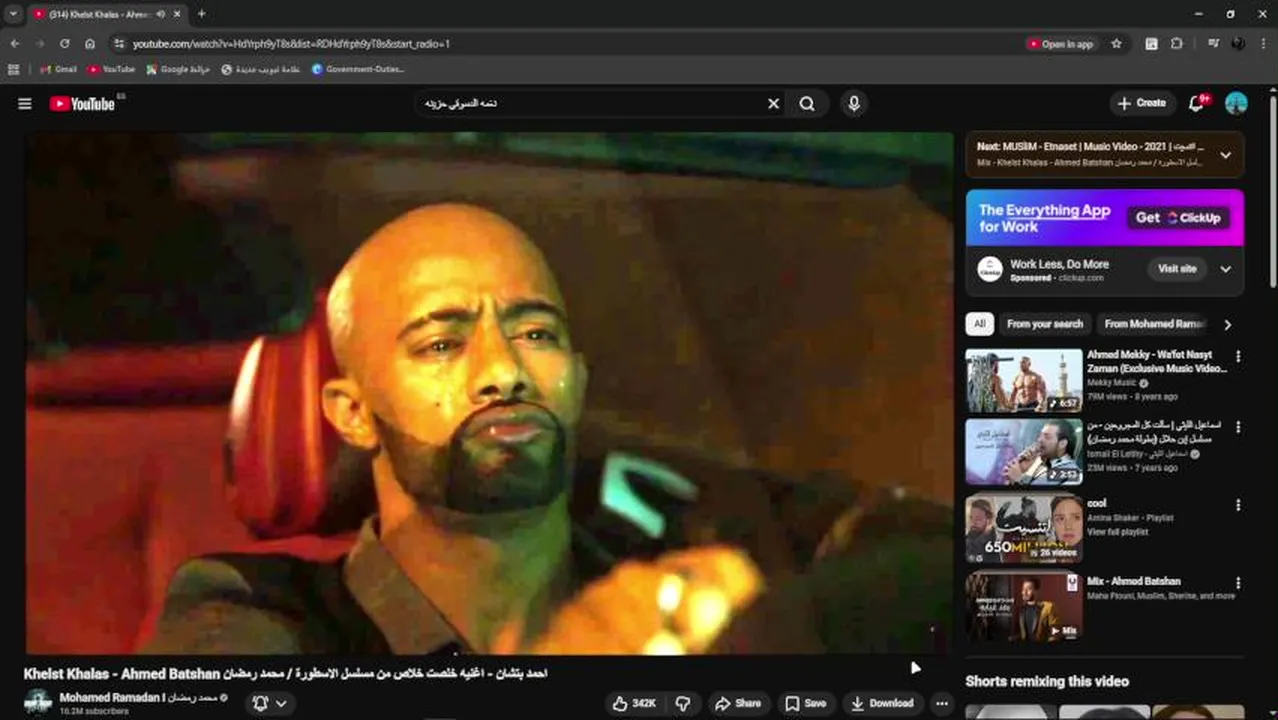
Task: Open Mix - Ahmed Batshan thumbnail
Action: coord(1023,605)
